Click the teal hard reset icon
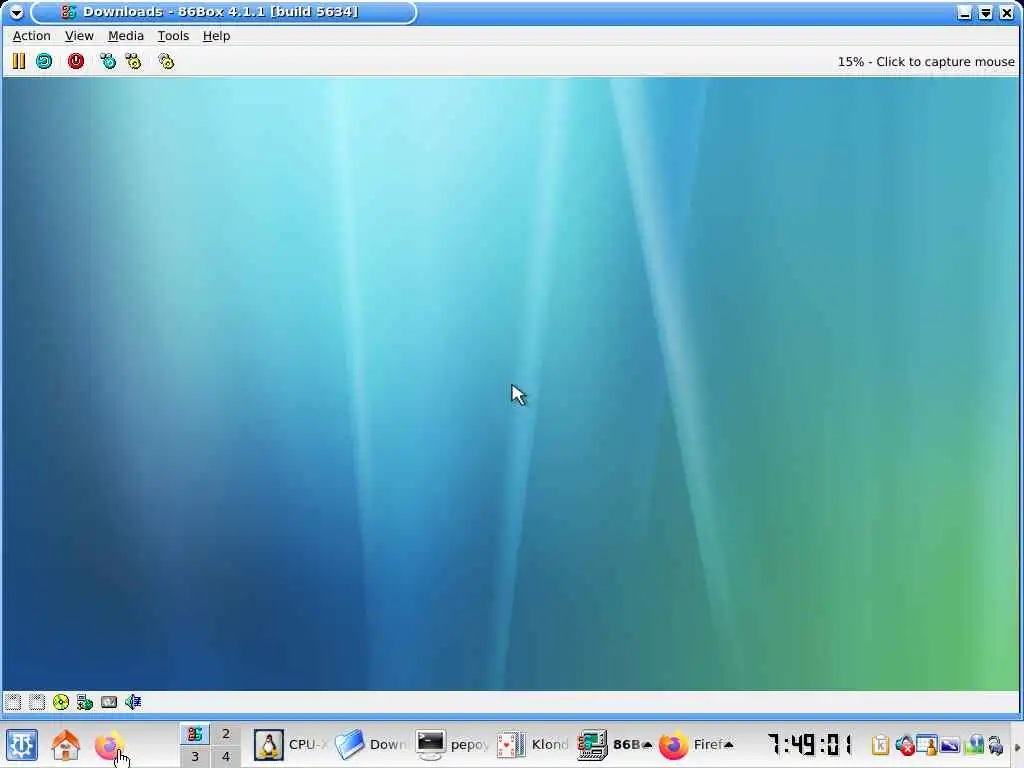 [44, 61]
